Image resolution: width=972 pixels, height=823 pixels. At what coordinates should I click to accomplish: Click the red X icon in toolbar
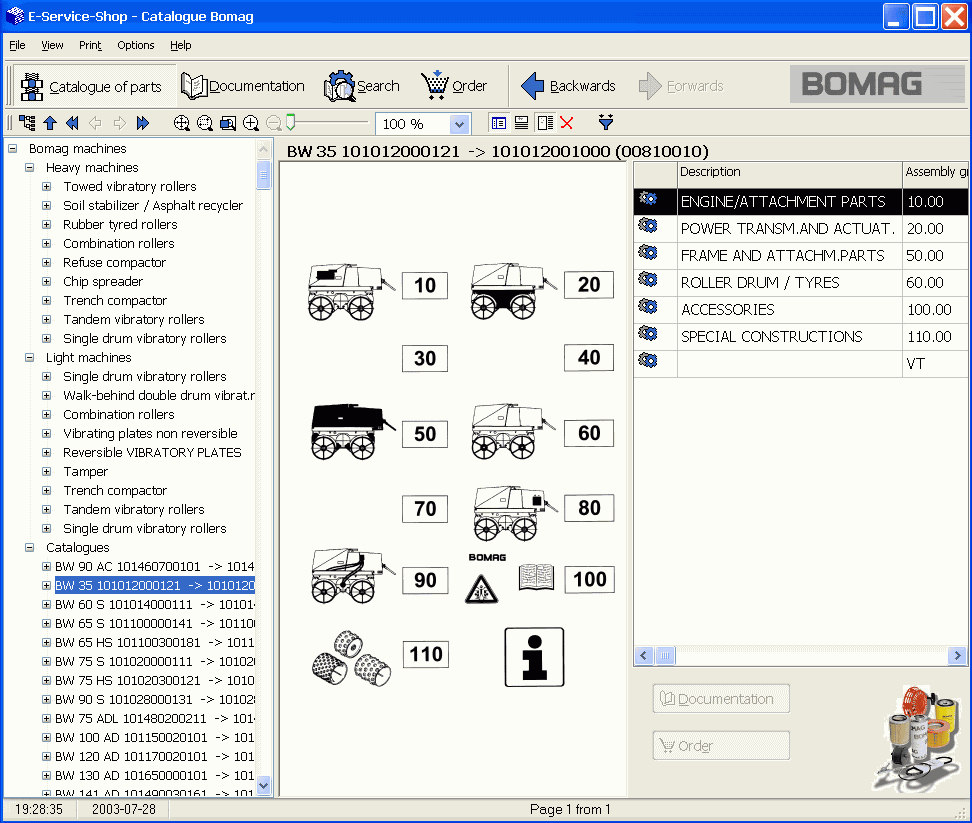(567, 123)
